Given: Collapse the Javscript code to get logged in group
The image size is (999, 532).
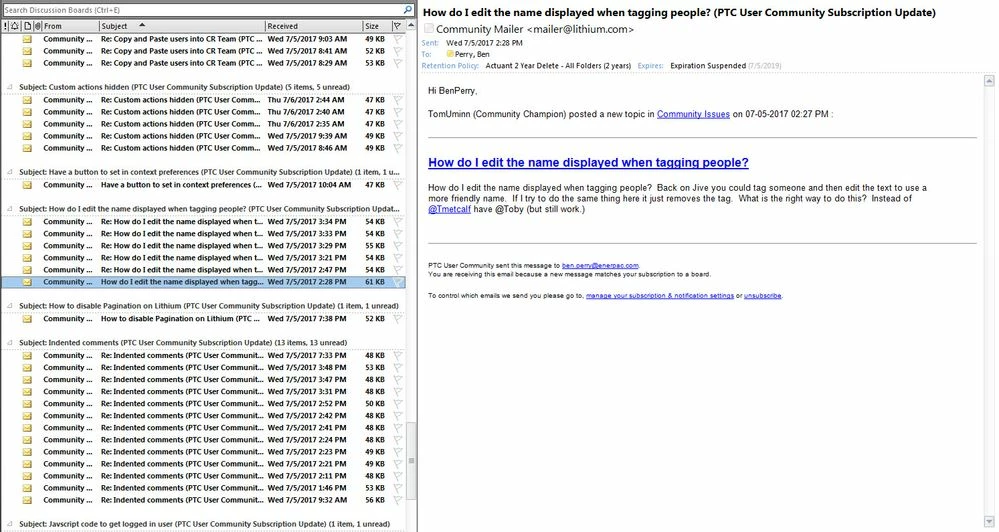Looking at the screenshot, I should [x=10, y=524].
